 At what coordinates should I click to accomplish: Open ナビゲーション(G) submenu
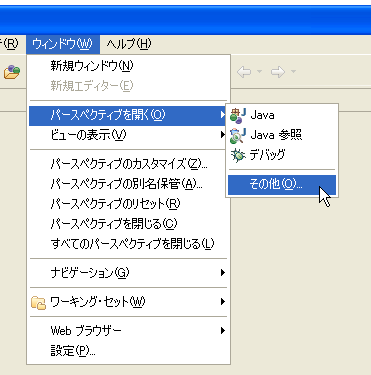(128, 273)
